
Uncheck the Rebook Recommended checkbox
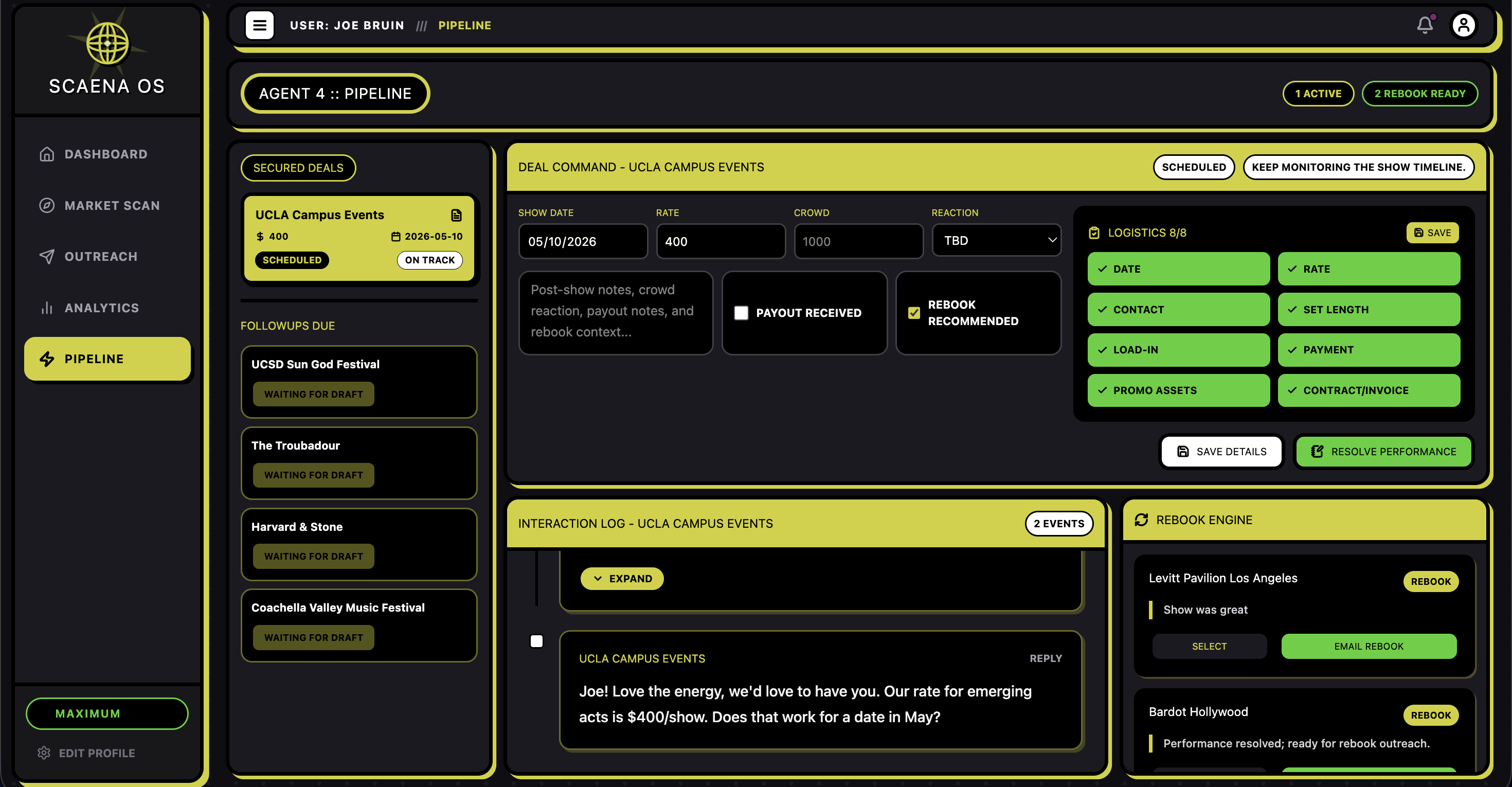(x=914, y=313)
